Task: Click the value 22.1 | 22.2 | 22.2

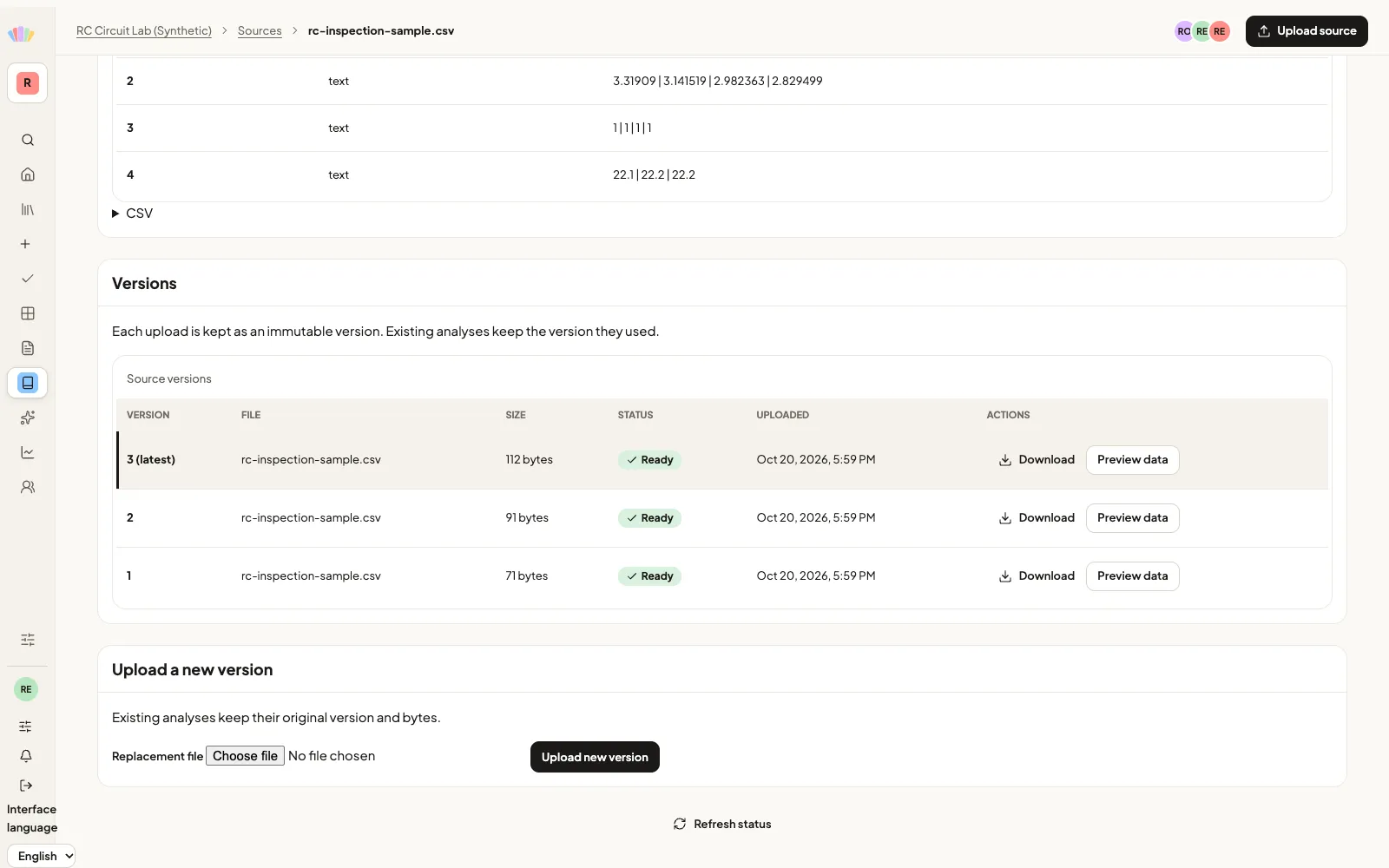Action: click(654, 175)
